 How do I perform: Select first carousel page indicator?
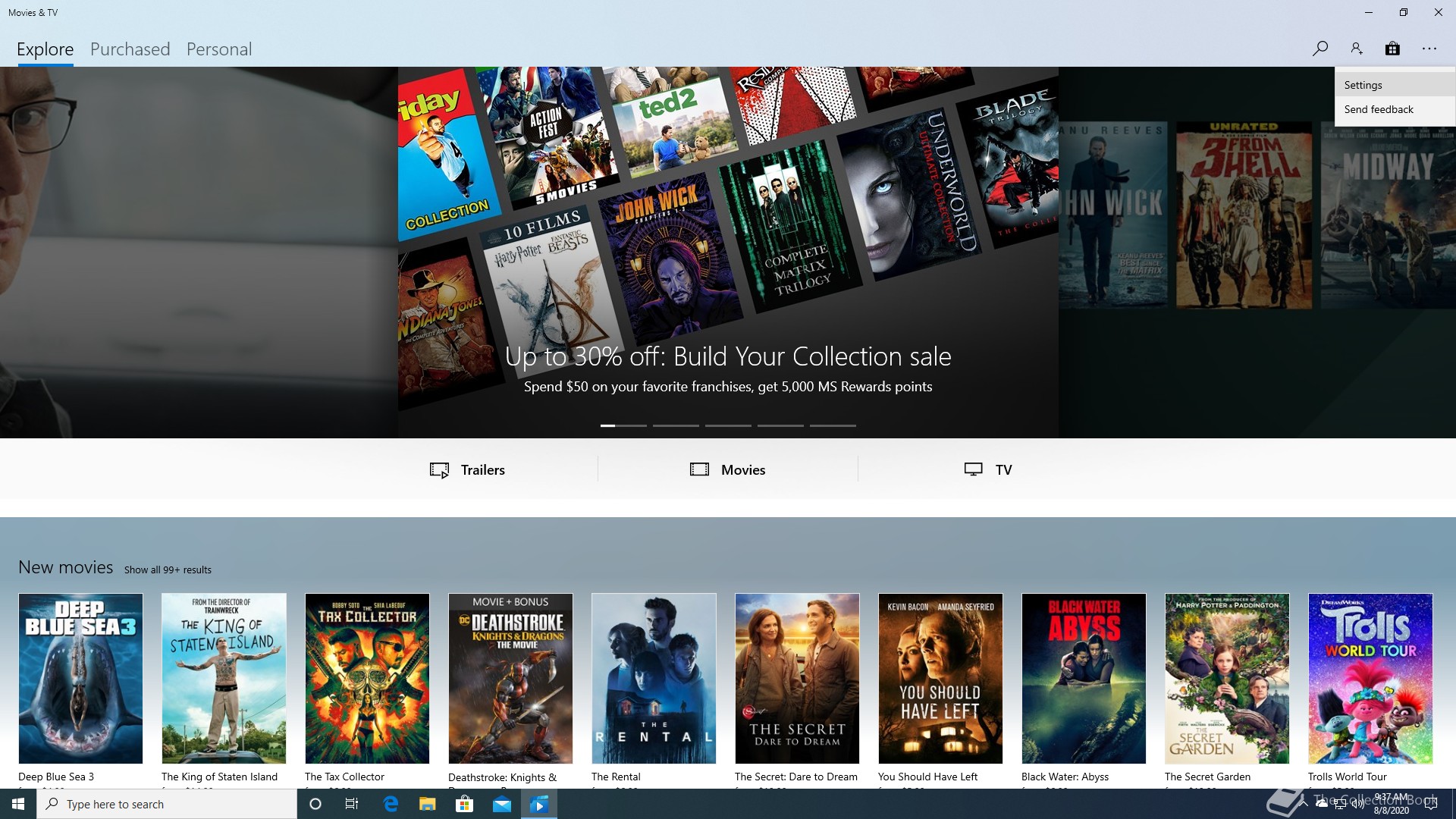click(x=623, y=425)
